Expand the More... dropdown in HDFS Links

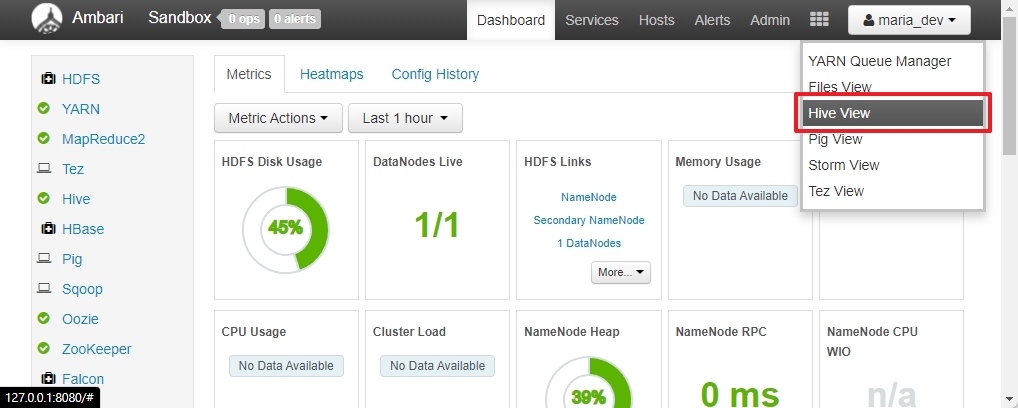pyautogui.click(x=621, y=272)
